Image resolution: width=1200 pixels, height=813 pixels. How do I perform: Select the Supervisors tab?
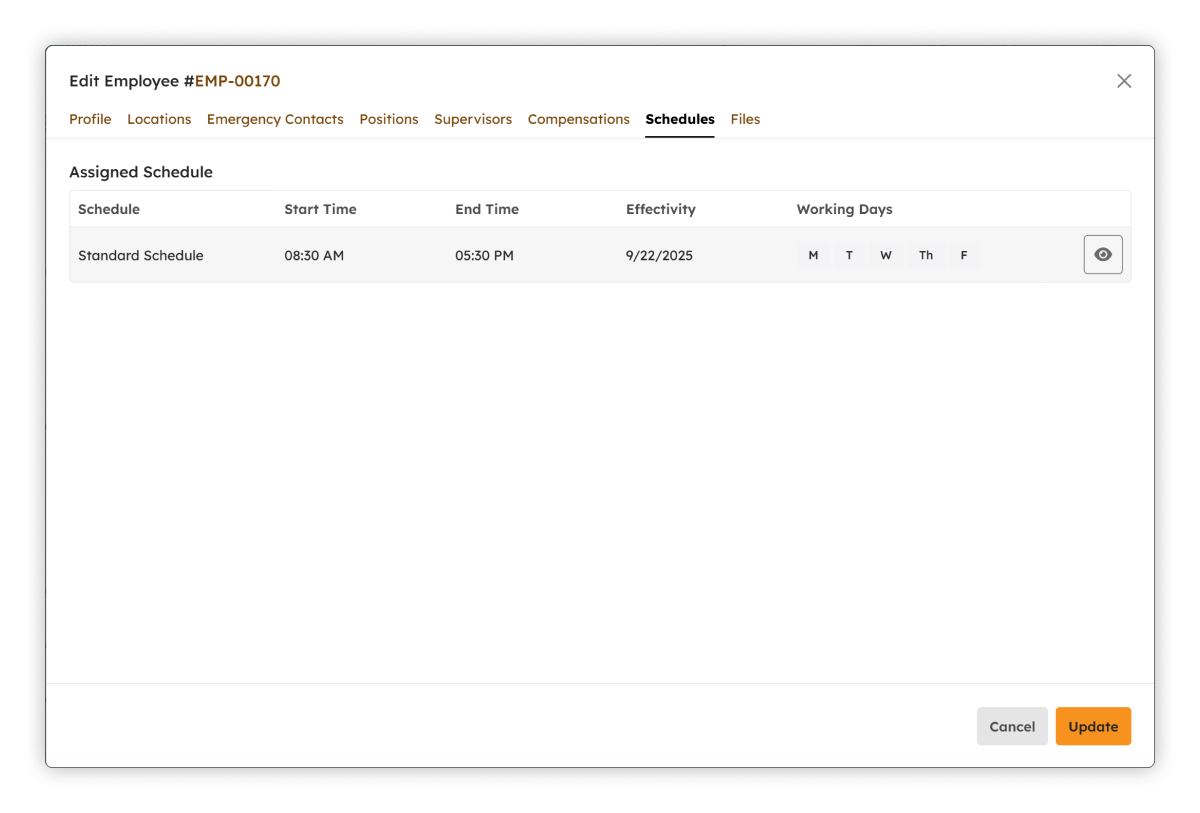tap(473, 119)
